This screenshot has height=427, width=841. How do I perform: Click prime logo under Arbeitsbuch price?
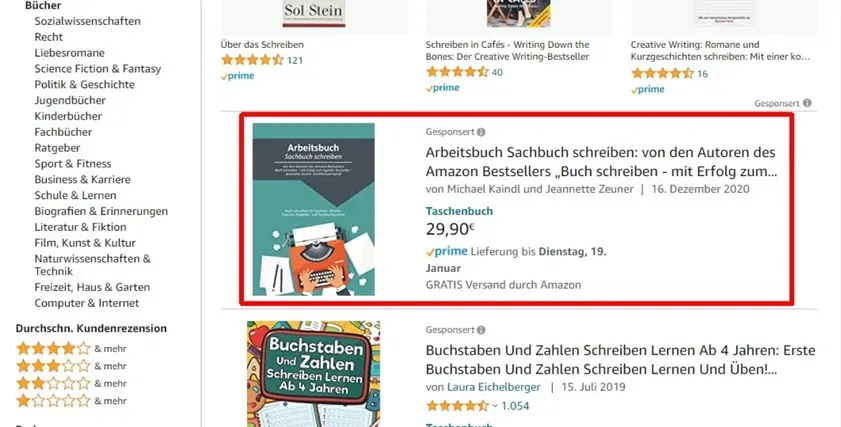(447, 252)
